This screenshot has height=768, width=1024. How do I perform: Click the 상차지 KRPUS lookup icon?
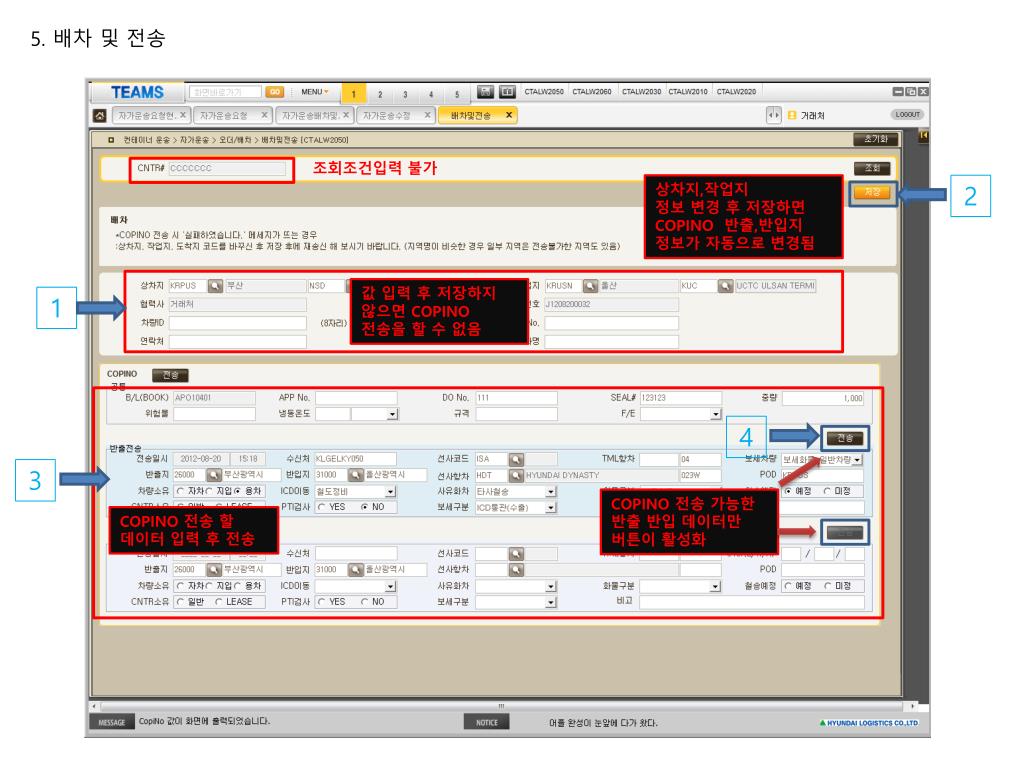point(215,286)
